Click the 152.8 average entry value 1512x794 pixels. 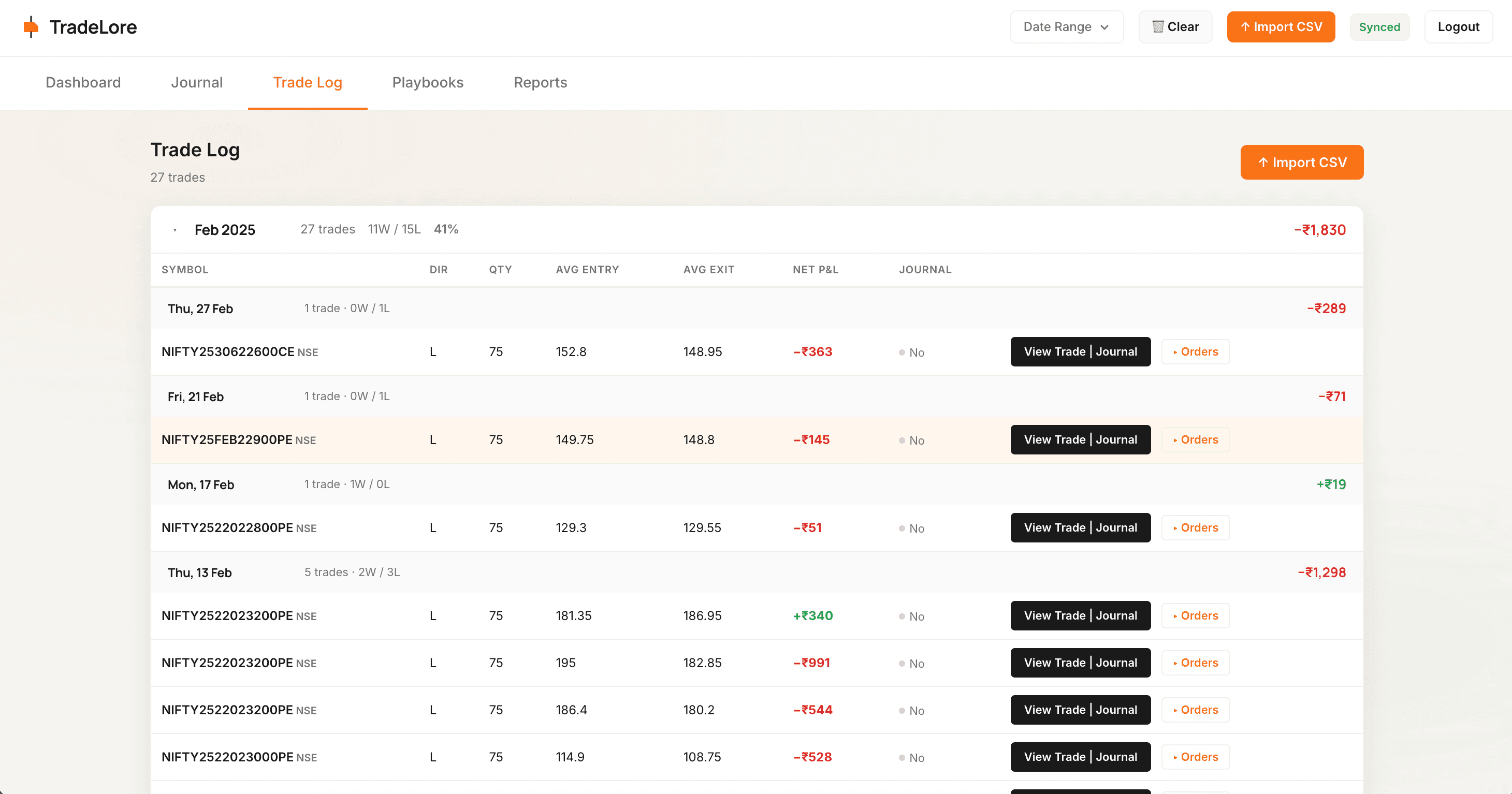click(x=571, y=351)
